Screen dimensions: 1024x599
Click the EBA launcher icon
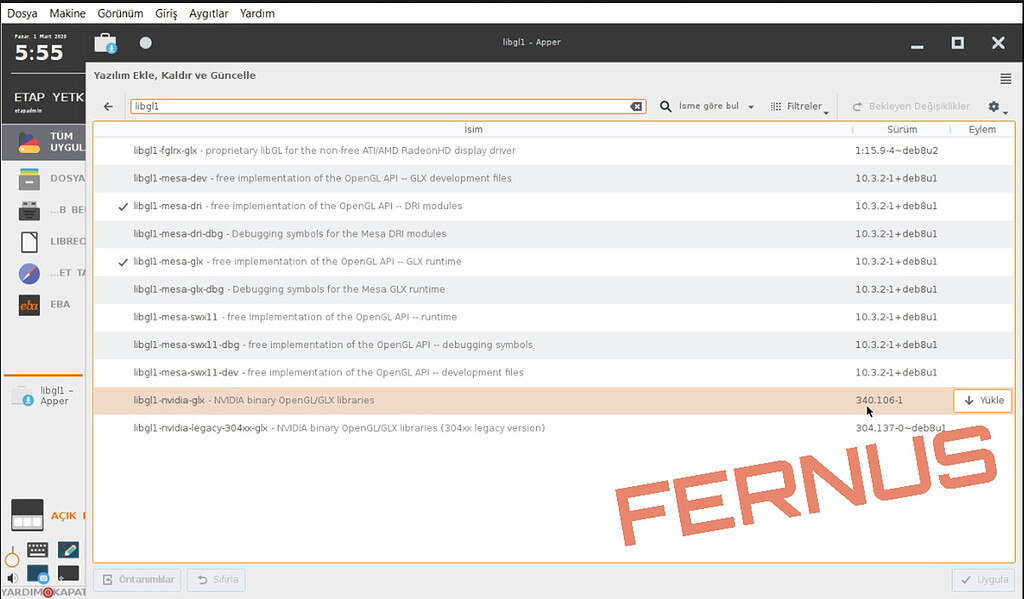pos(30,304)
